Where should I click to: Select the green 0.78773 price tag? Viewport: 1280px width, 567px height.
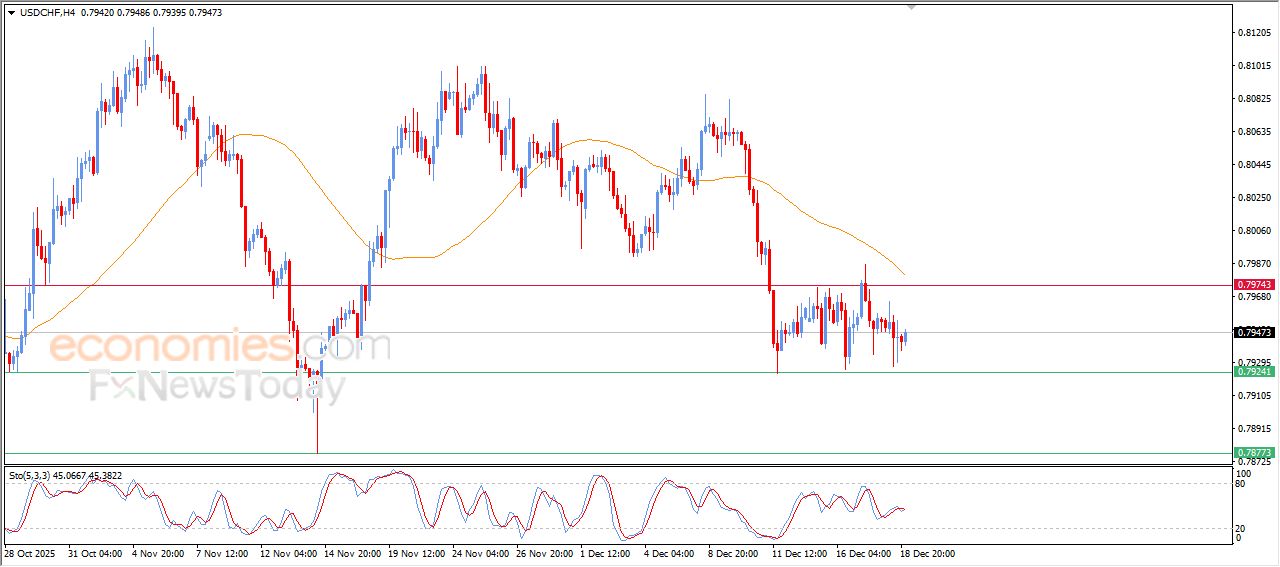[1254, 453]
